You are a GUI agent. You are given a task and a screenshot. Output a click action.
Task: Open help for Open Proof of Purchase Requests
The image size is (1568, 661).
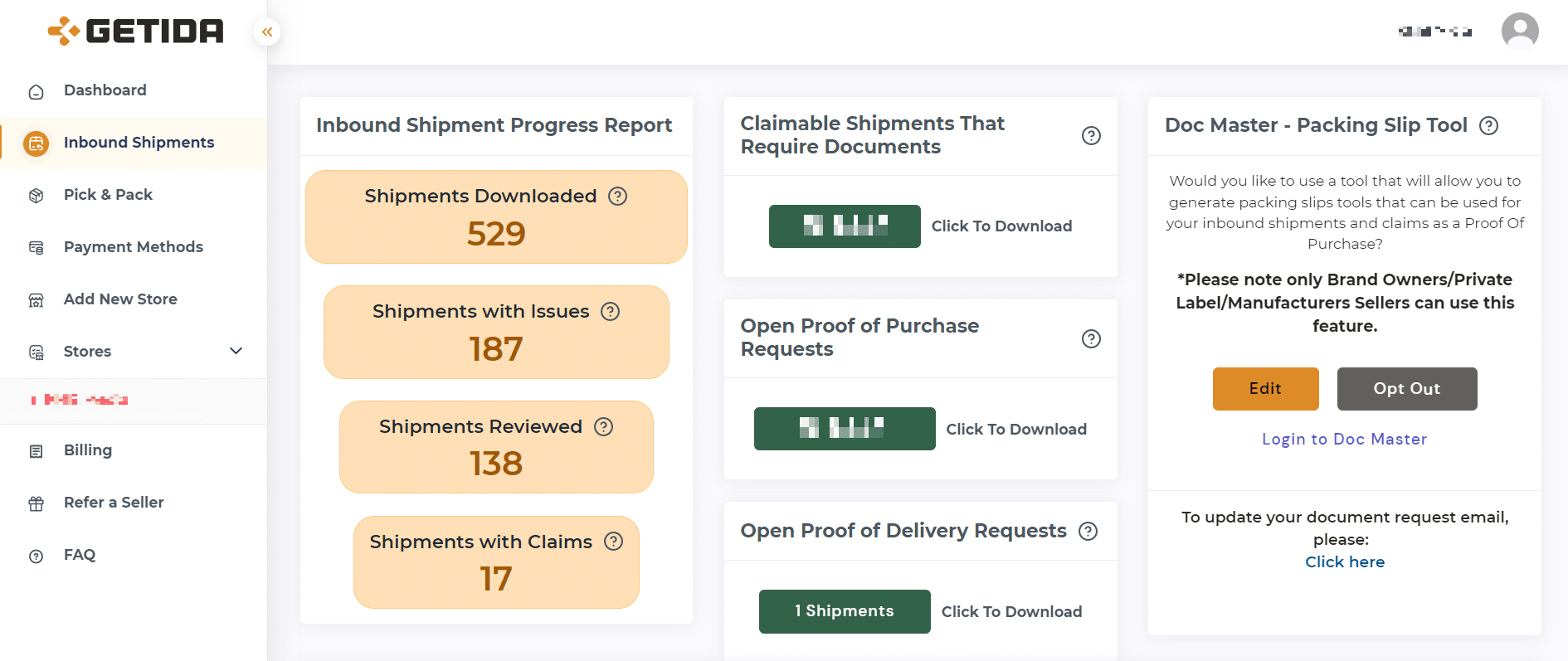pos(1092,338)
